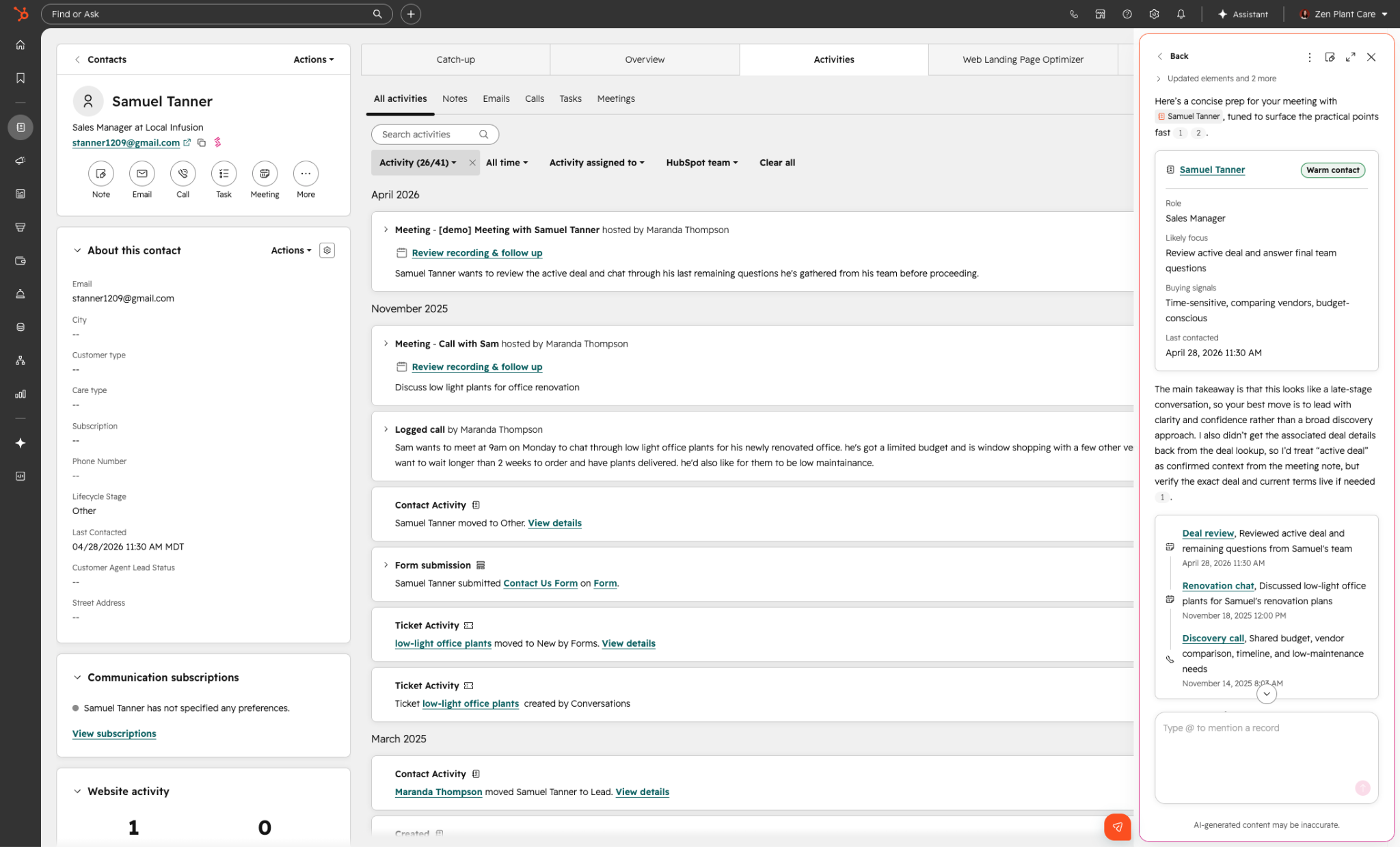This screenshot has height=847, width=1400.
Task: Compose an Email to Samuel Tanner
Action: pyautogui.click(x=142, y=174)
